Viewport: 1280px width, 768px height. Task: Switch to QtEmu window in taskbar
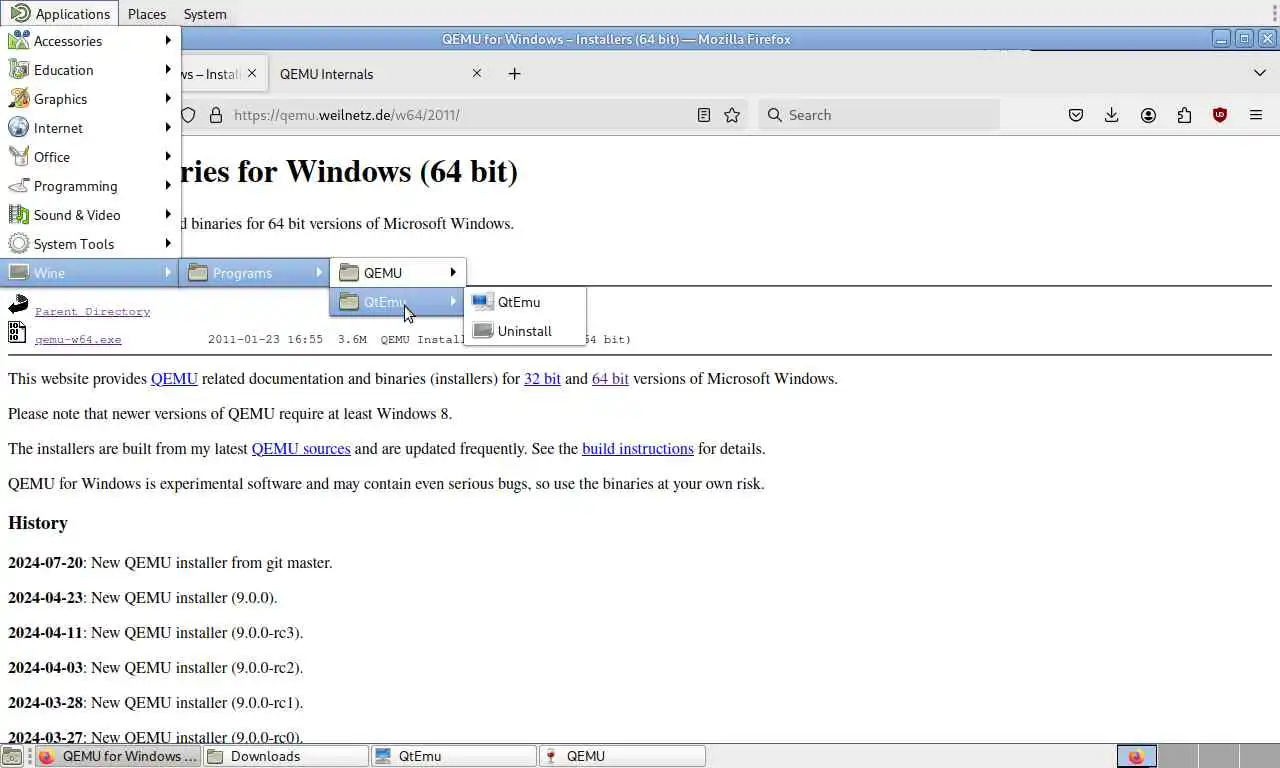[x=453, y=756]
